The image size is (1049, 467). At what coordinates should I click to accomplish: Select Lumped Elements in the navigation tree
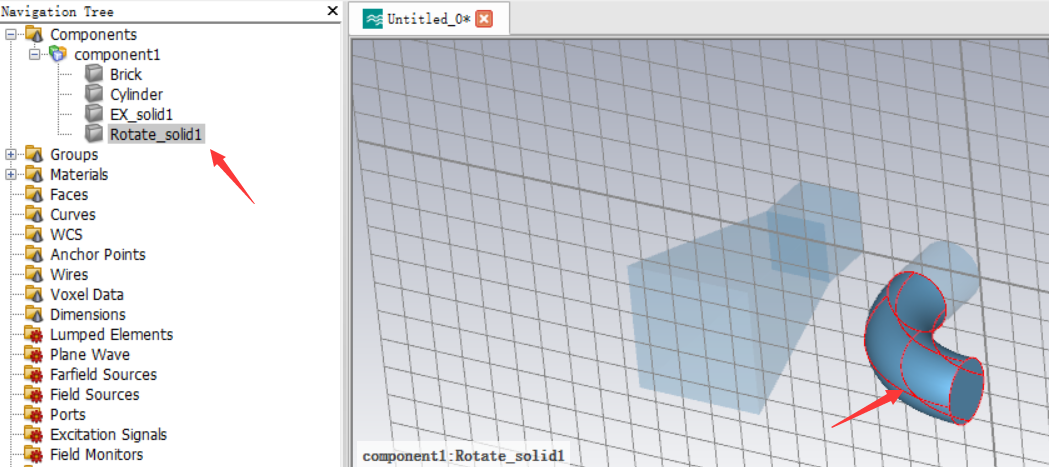(x=112, y=335)
